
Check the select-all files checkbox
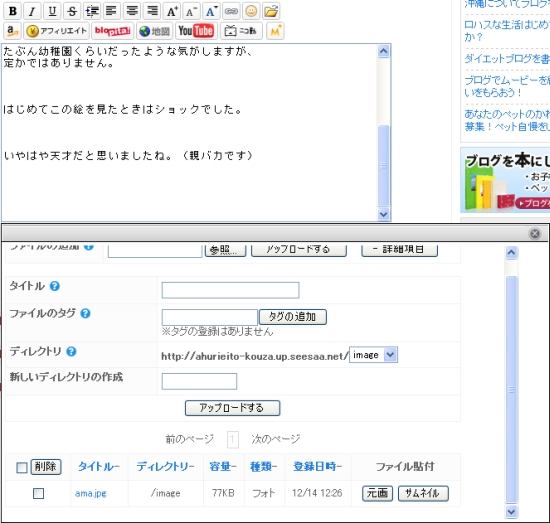(22, 467)
